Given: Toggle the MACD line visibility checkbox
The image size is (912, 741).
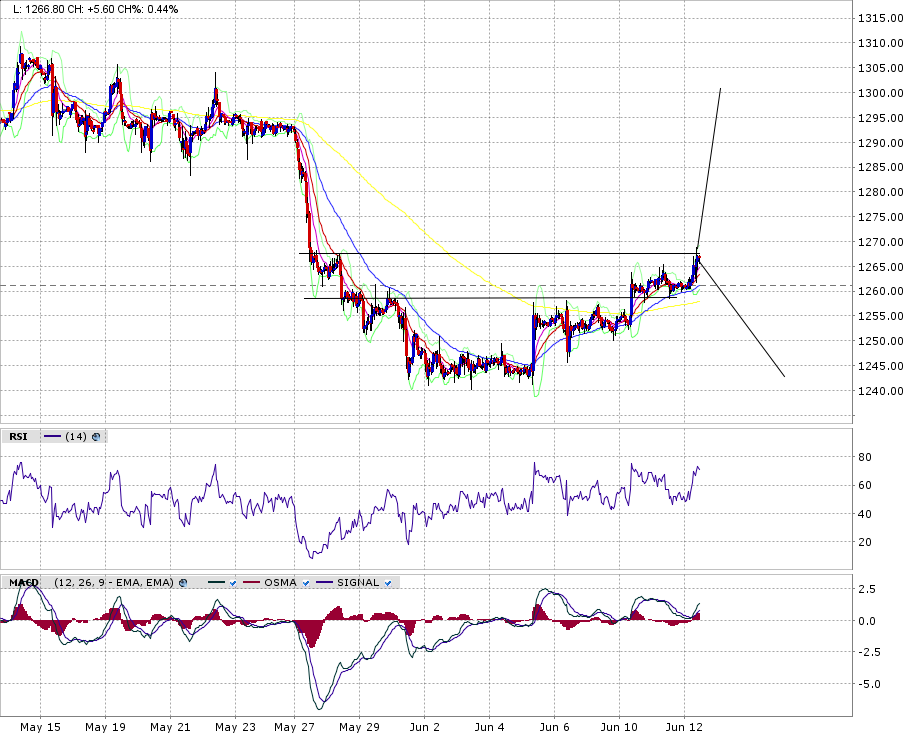Looking at the screenshot, I should (233, 583).
